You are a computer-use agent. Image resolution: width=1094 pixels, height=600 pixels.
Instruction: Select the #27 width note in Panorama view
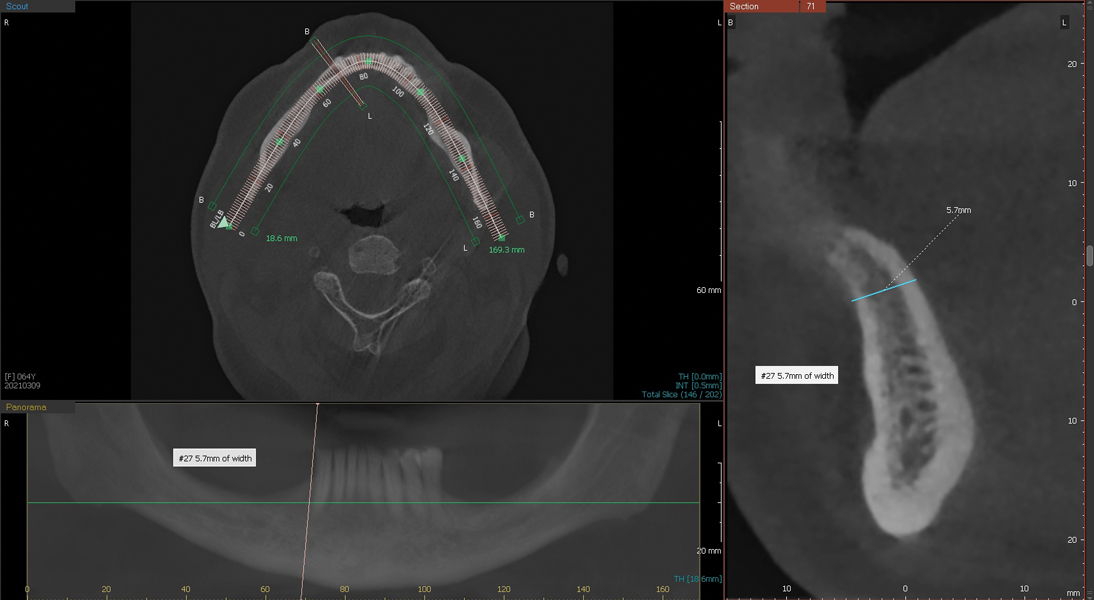[x=213, y=458]
